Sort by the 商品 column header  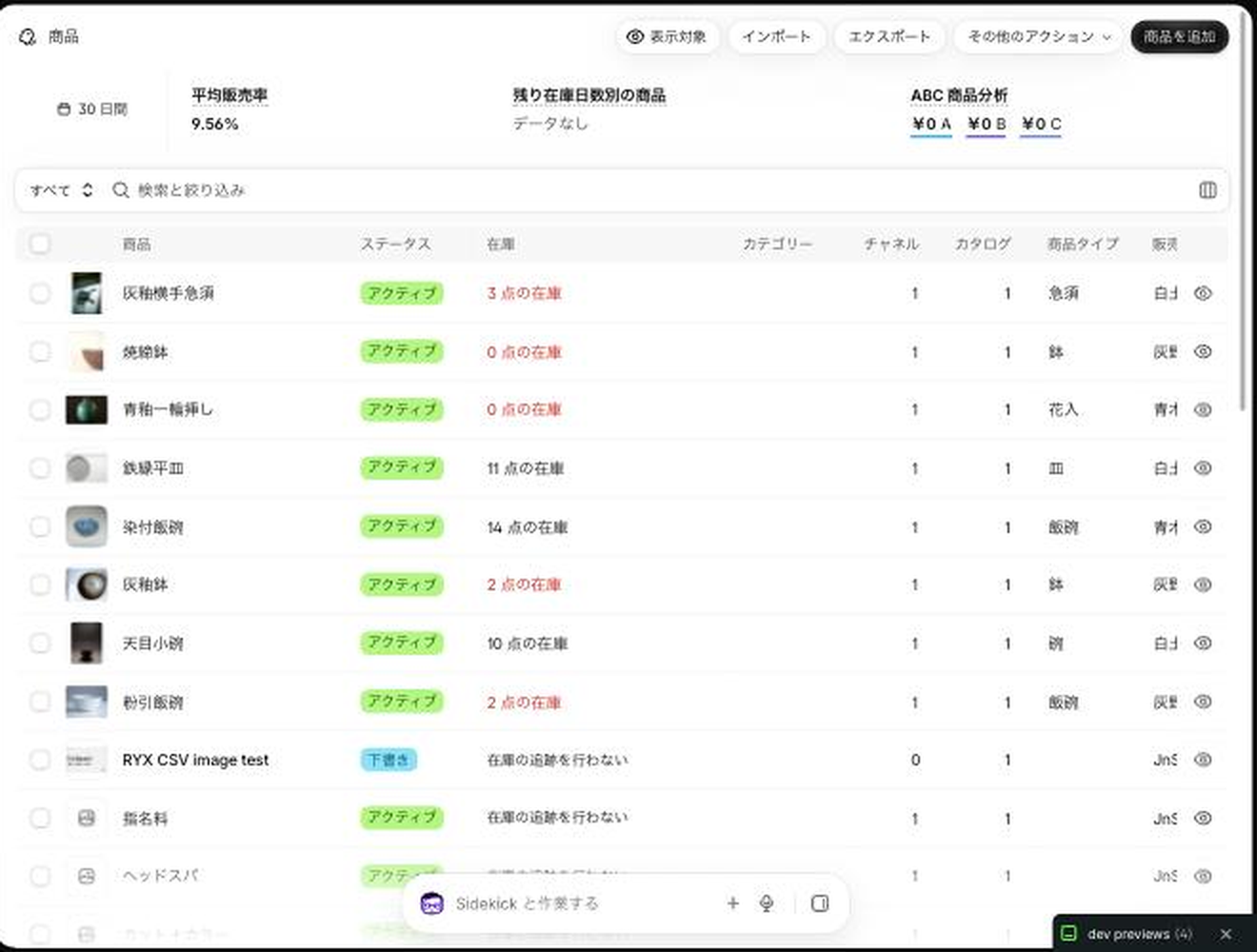137,245
